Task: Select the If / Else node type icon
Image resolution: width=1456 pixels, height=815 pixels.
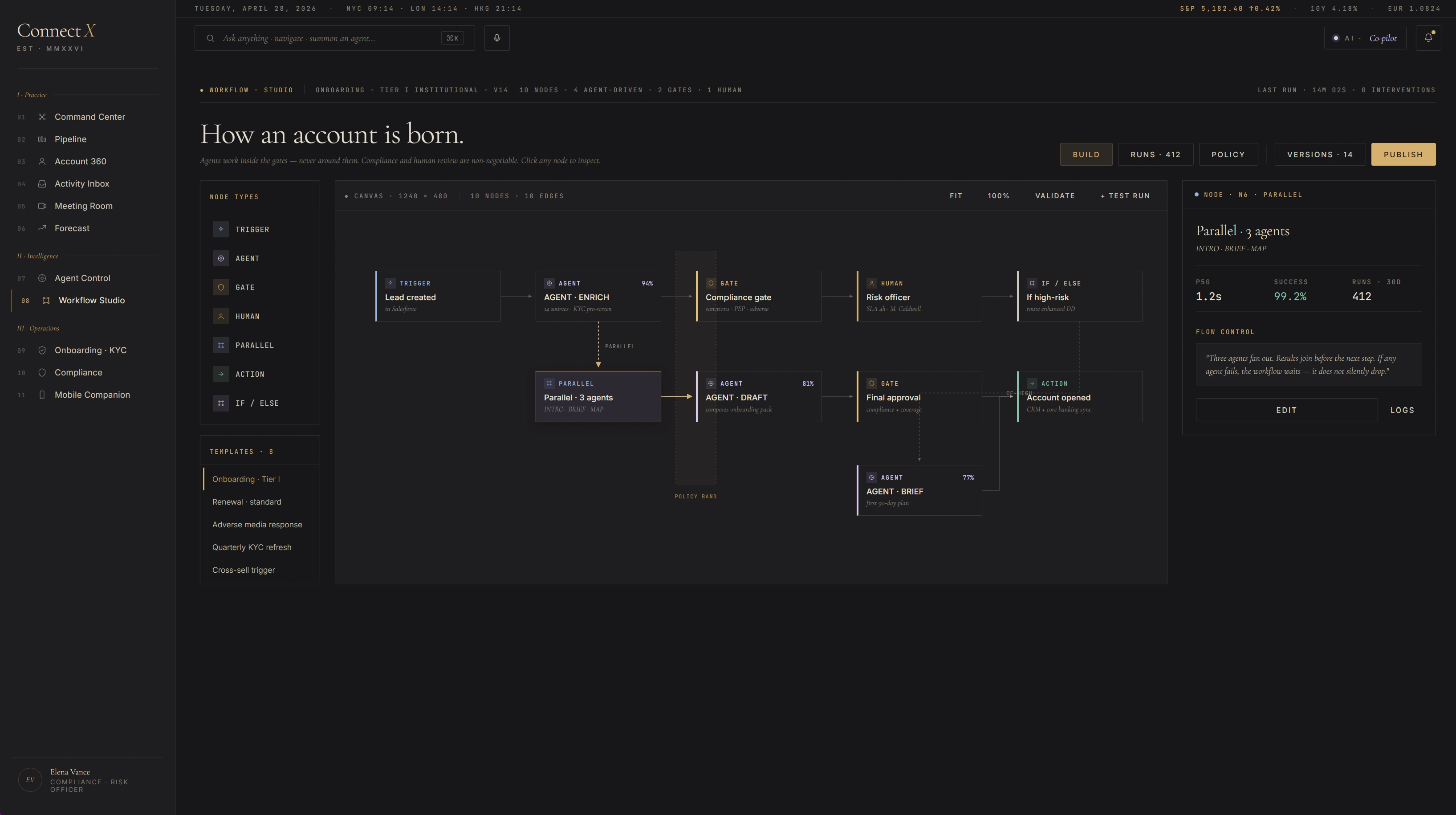Action: tap(221, 403)
